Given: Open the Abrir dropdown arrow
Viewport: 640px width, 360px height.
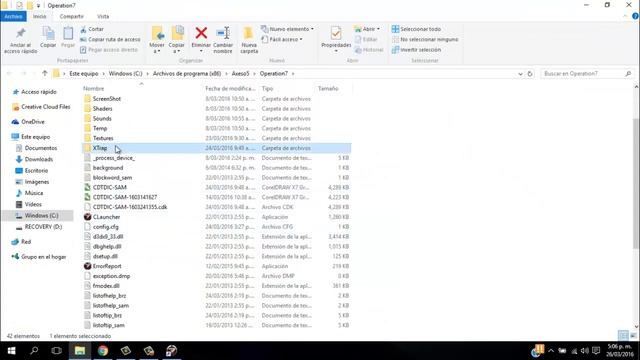Looking at the screenshot, I should [378, 29].
